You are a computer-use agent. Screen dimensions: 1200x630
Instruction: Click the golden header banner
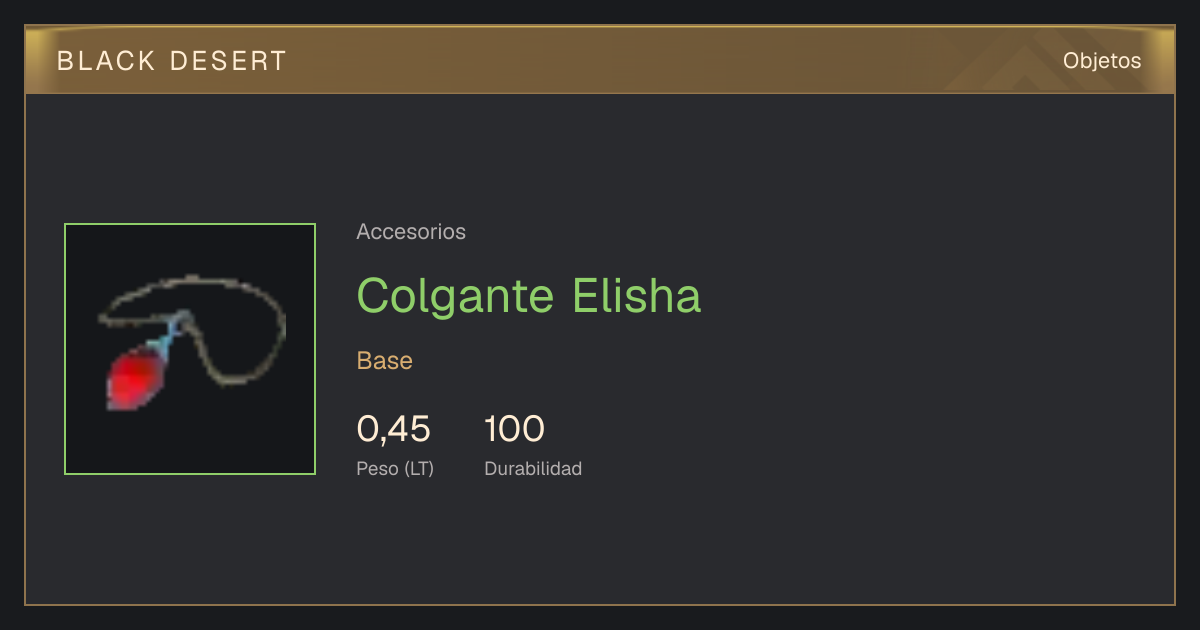coord(600,60)
